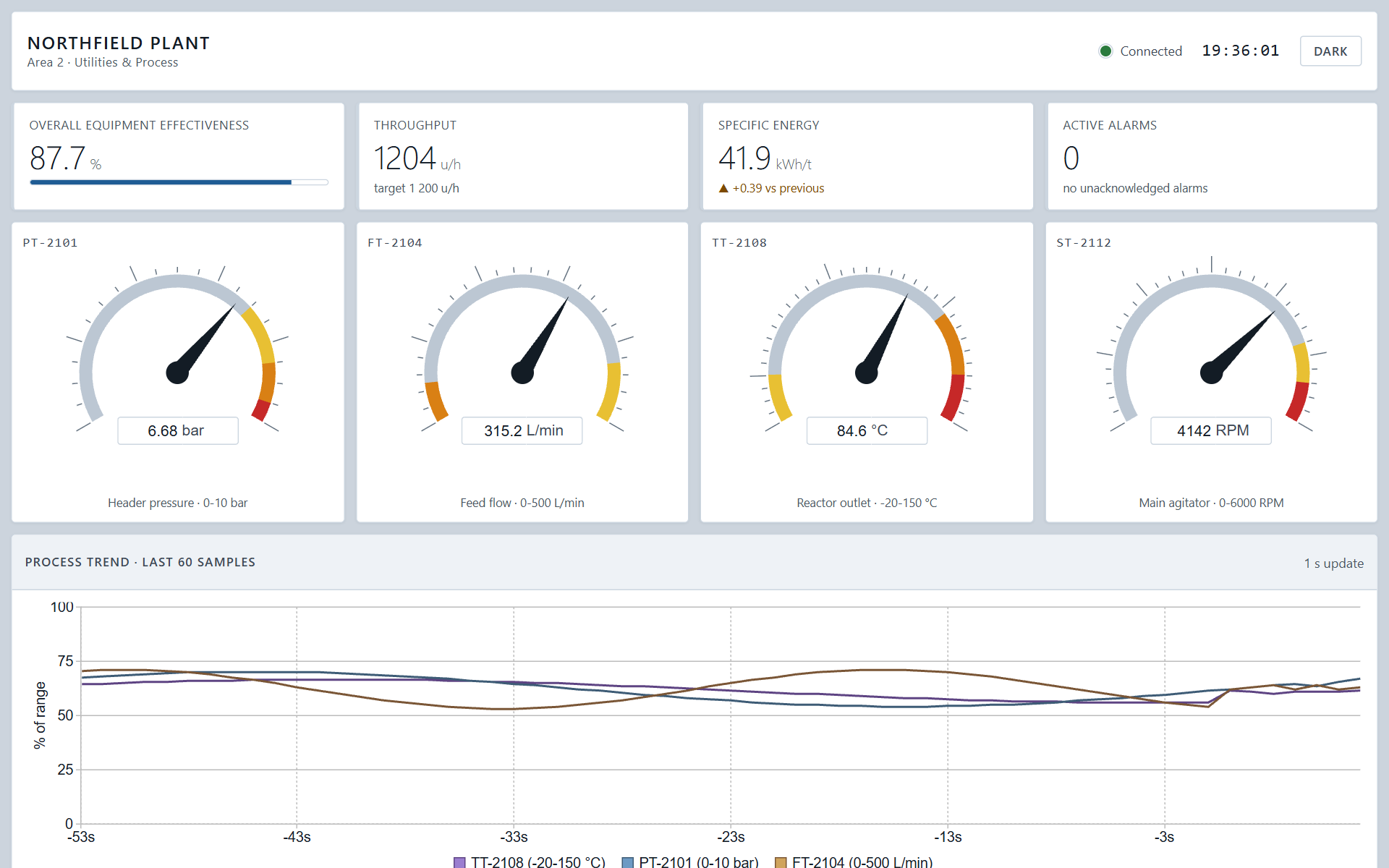
Task: Click the green Connected status indicator
Action: point(1105,51)
